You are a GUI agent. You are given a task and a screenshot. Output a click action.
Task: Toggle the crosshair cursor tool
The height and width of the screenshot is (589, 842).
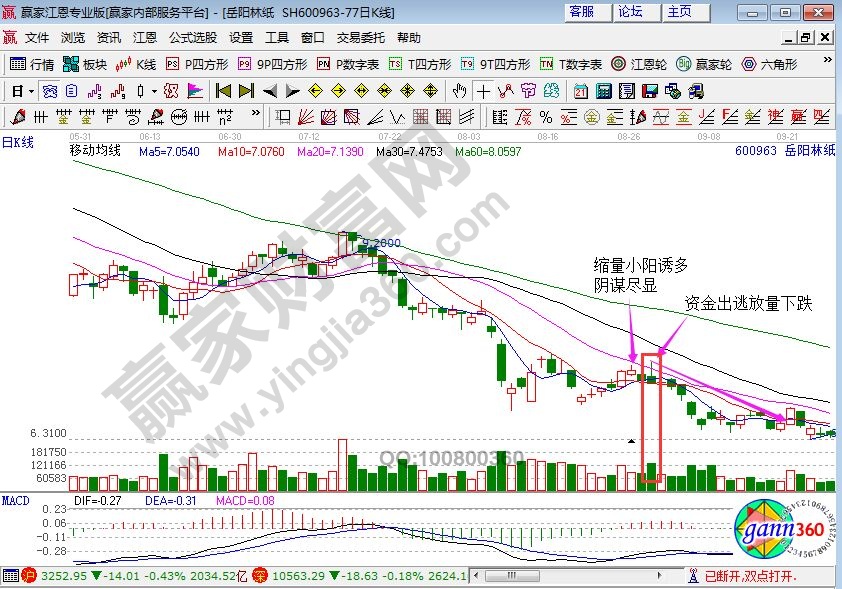pos(484,91)
